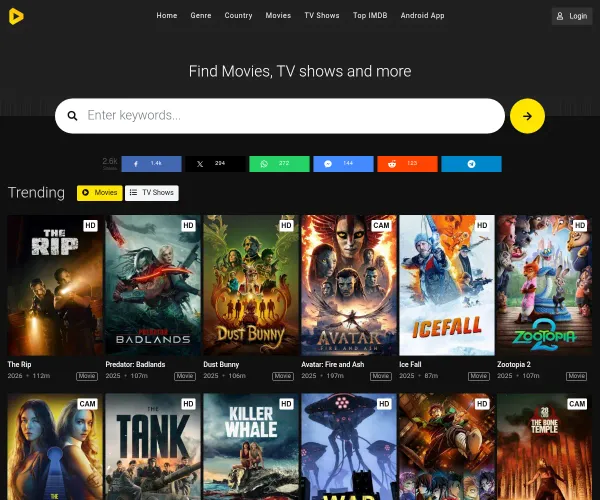Open the Genre menu
The width and height of the screenshot is (600, 500).
coord(201,16)
